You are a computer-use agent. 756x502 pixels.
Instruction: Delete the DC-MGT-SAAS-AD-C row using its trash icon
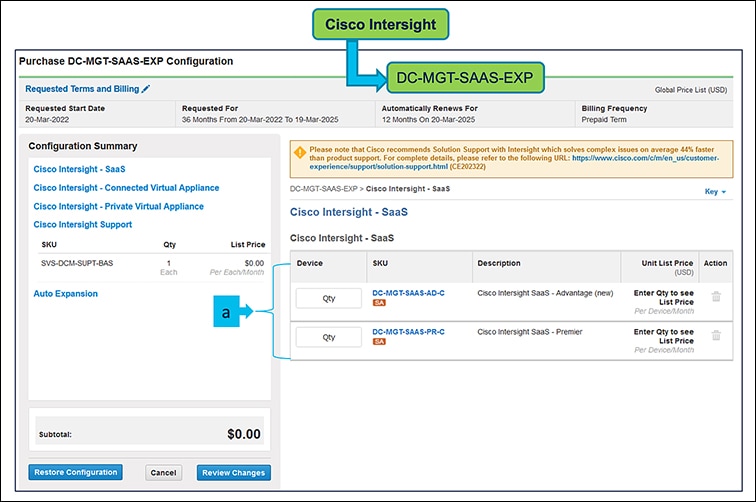(715, 297)
